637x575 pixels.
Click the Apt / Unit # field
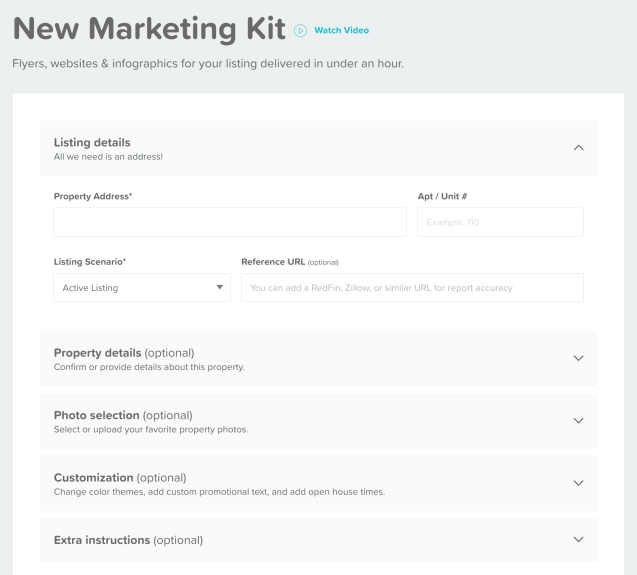click(x=500, y=222)
